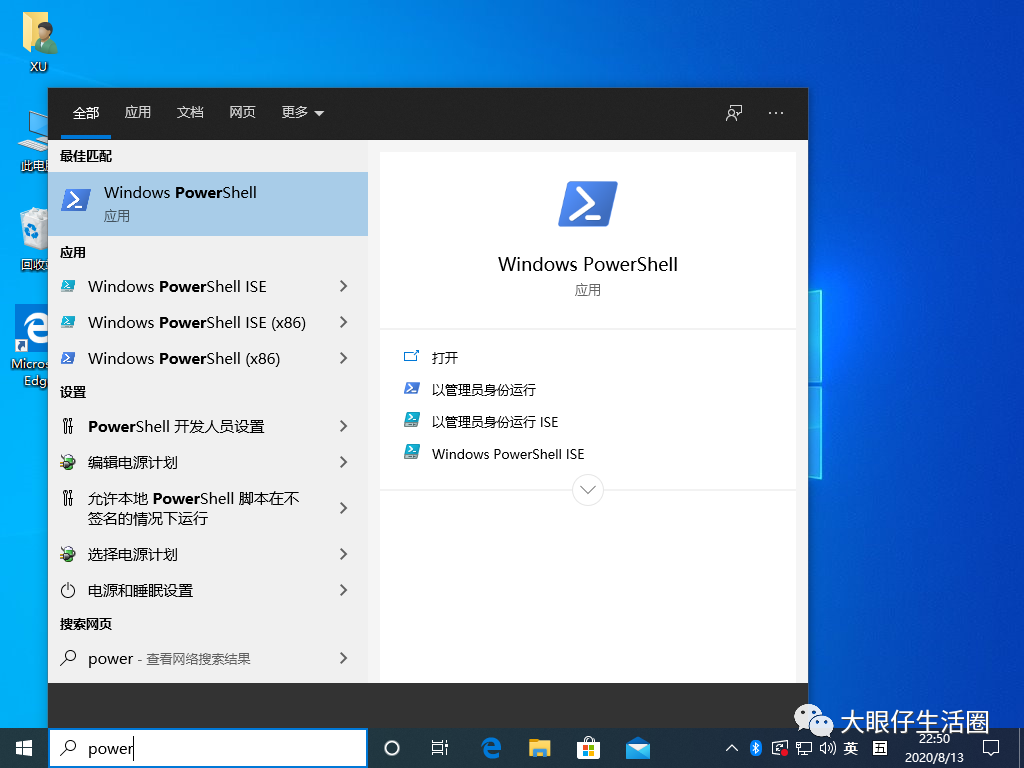Click PowerShell developer settings icon

[68, 426]
